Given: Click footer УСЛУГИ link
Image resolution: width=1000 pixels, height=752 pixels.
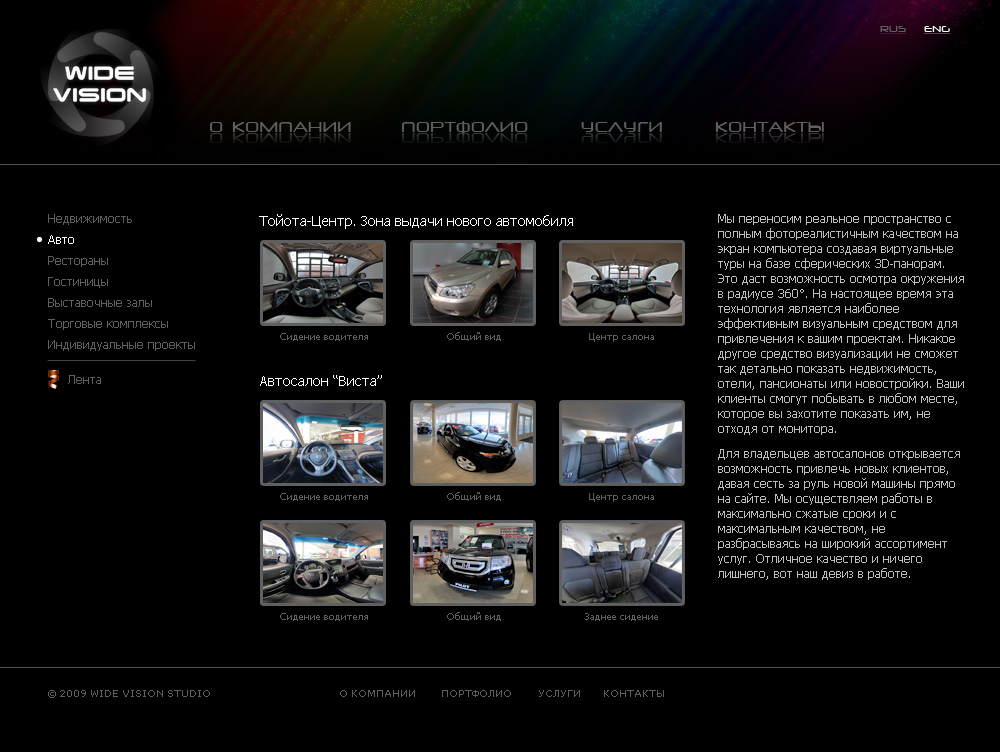Looking at the screenshot, I should click(559, 693).
